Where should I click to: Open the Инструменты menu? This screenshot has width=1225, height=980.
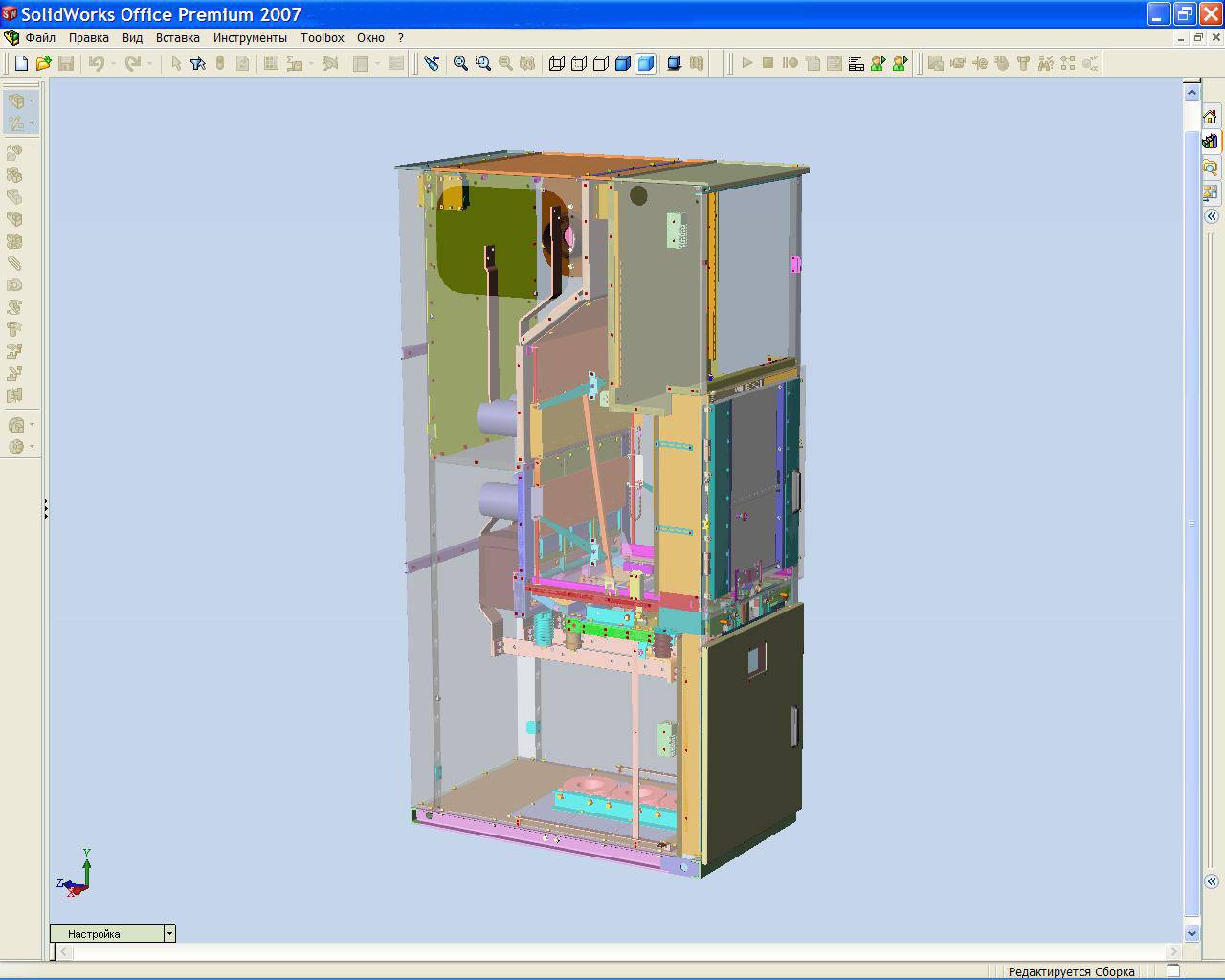coord(250,38)
